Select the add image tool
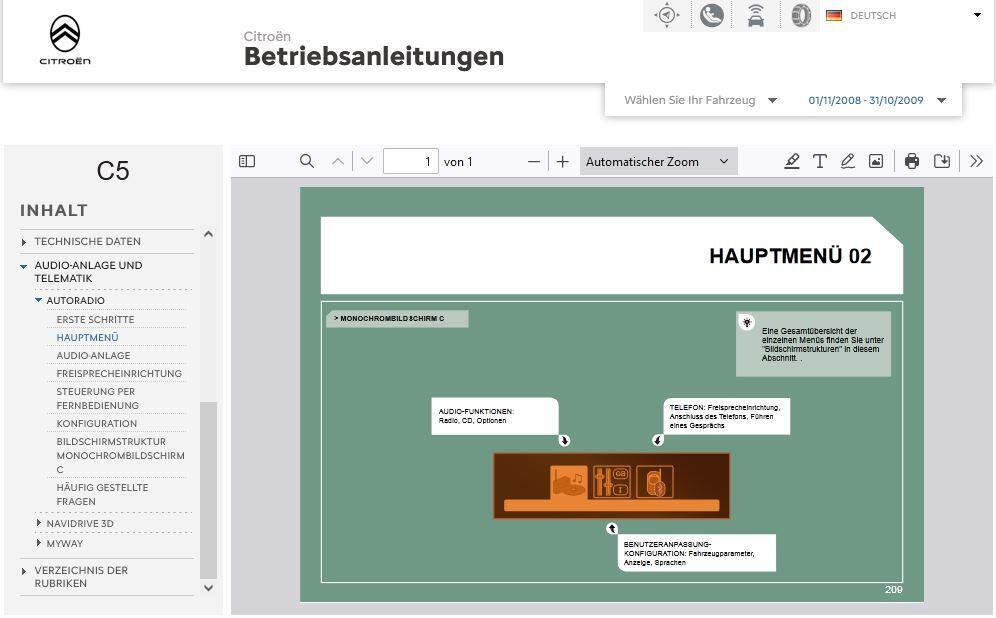Image resolution: width=996 pixels, height=618 pixels. [876, 161]
